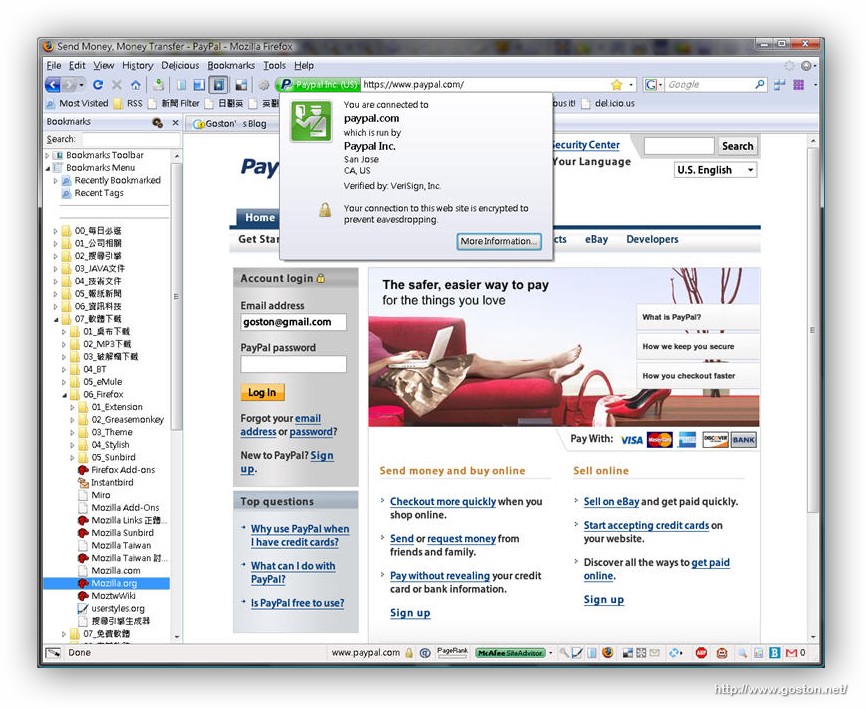Image resolution: width=867 pixels, height=710 pixels.
Task: Click the gear icon left of the address bar
Action: [264, 85]
